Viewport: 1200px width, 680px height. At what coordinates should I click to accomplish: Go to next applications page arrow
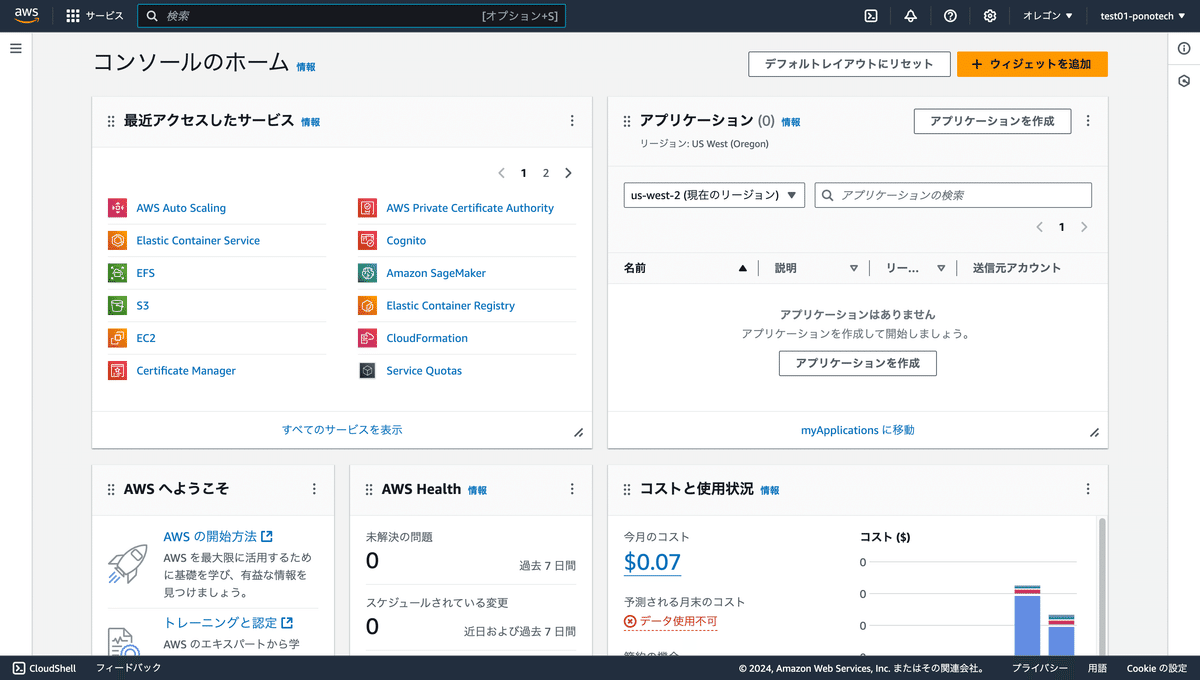[1084, 227]
